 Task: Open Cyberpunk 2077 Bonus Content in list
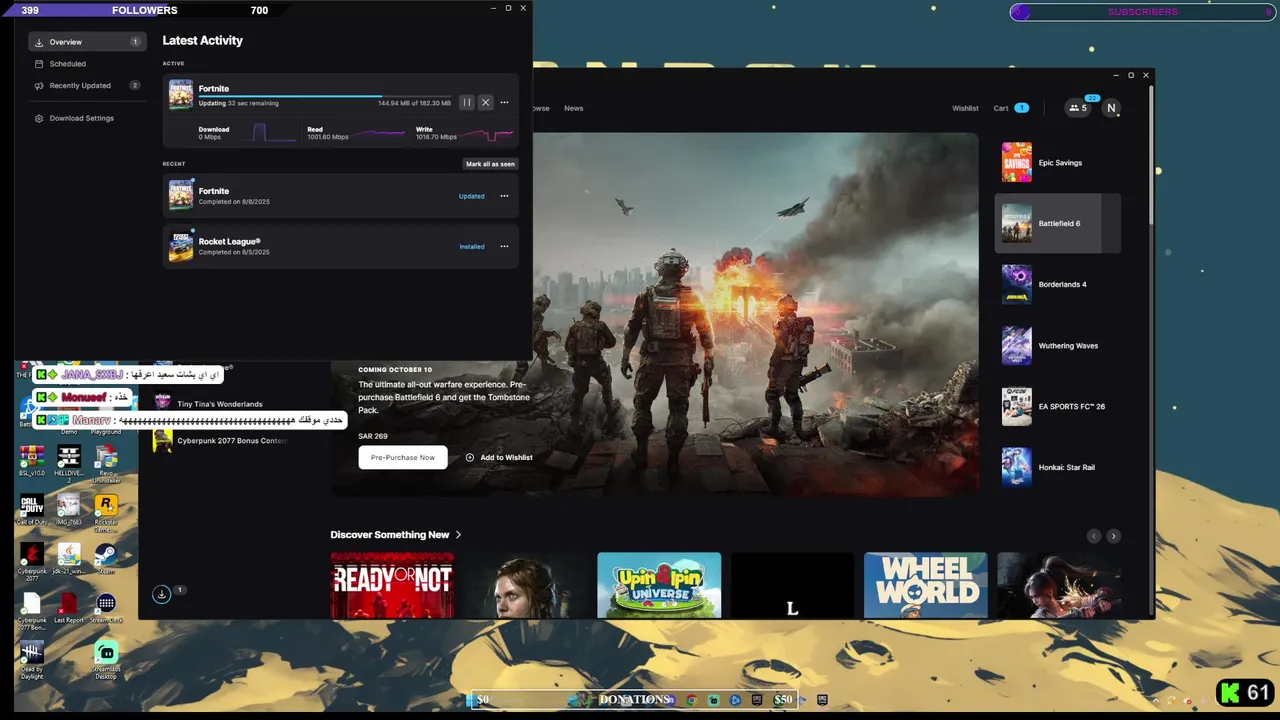click(220, 441)
